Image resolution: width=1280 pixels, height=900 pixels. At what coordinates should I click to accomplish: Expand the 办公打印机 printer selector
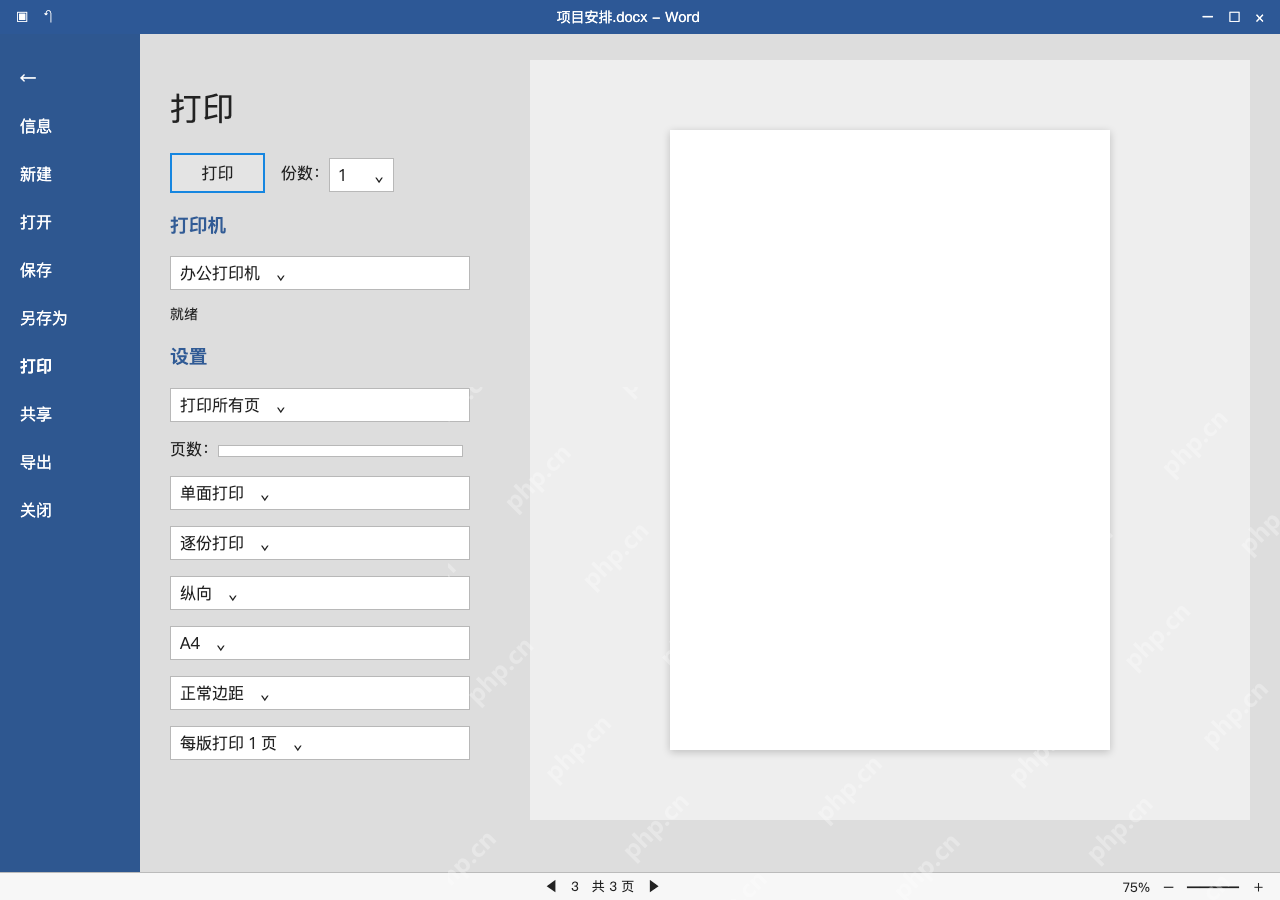tap(320, 273)
